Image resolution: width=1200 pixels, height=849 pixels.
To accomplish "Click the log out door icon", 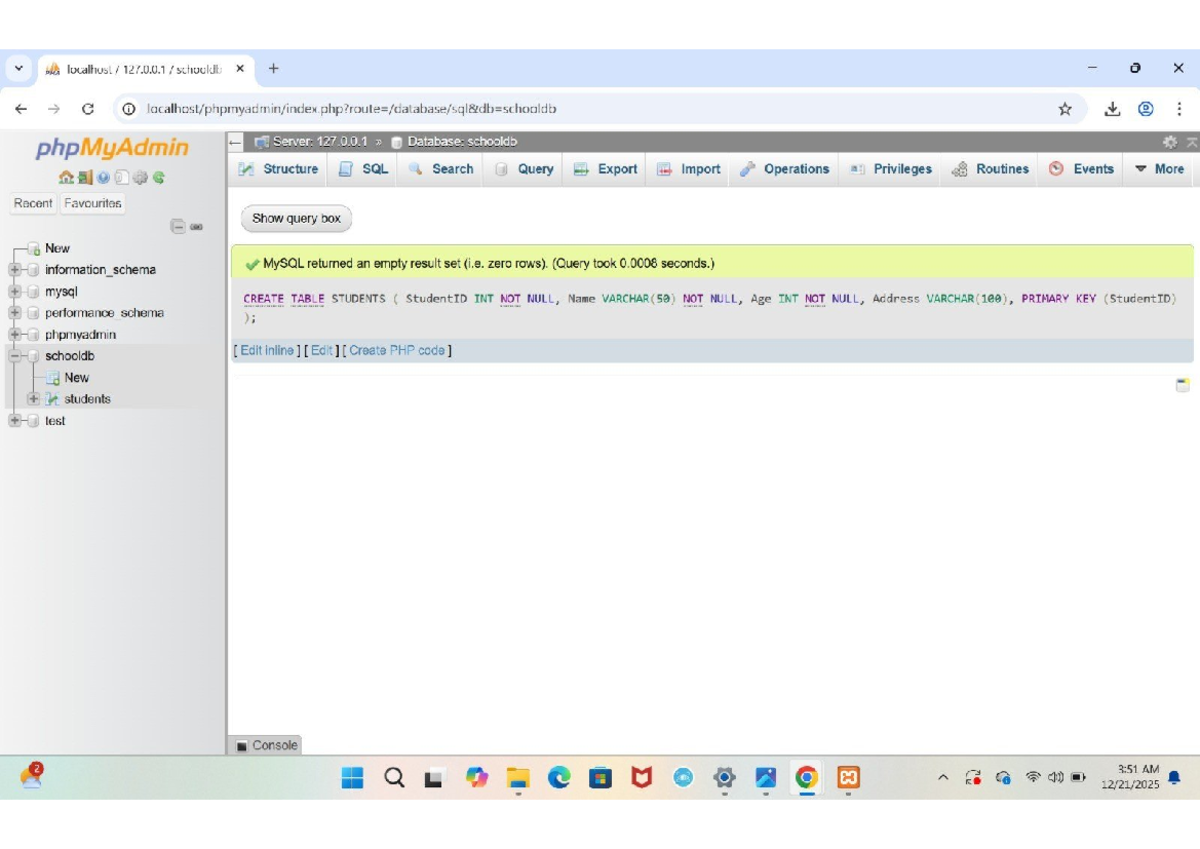I will pyautogui.click(x=85, y=178).
